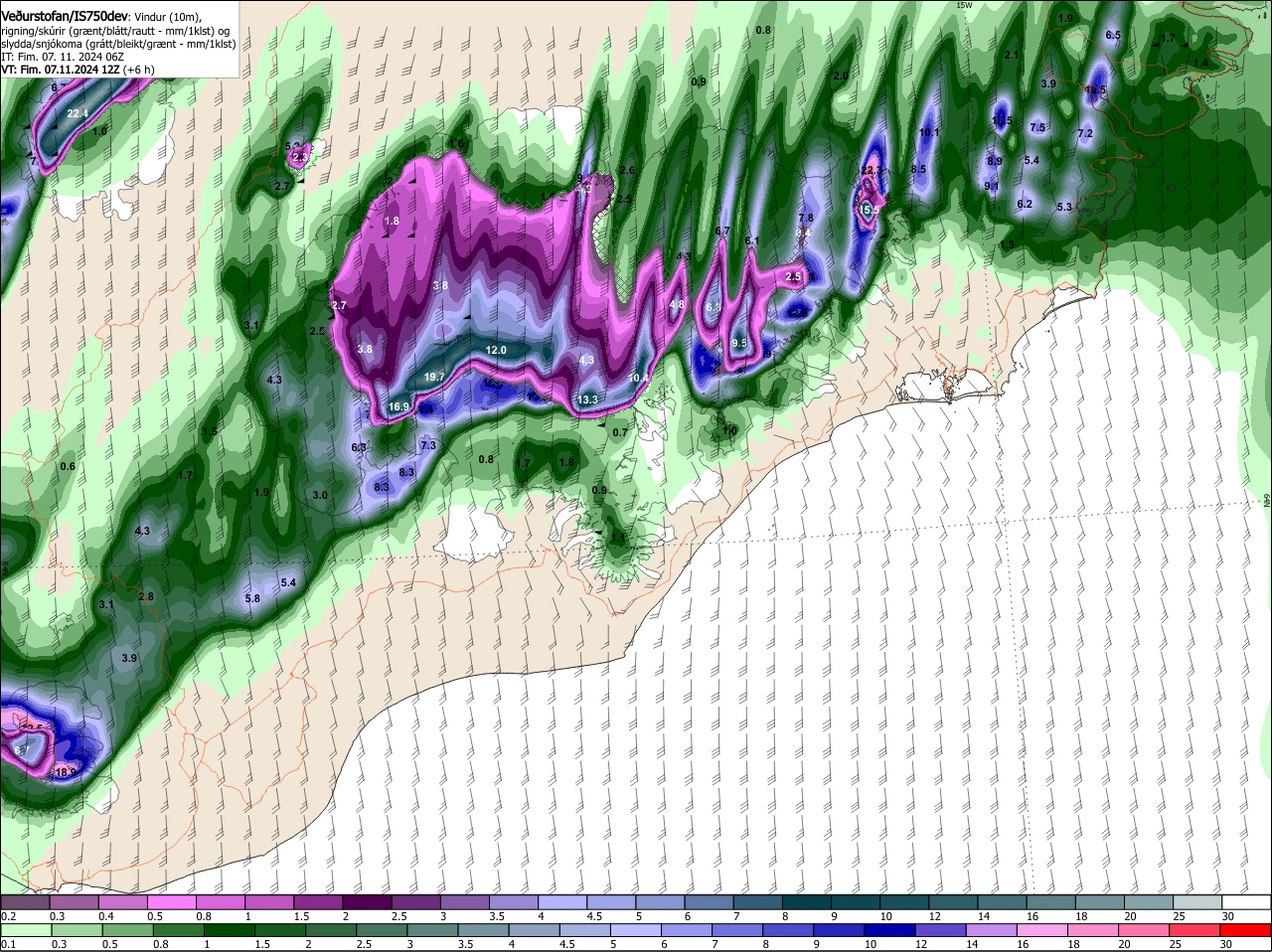The image size is (1272, 952).
Task: Select the 1.4 value on the map
Action: [x=1200, y=64]
